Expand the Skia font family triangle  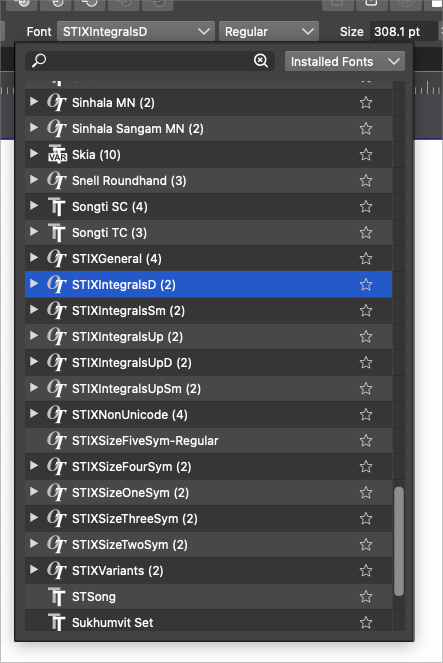(34, 153)
